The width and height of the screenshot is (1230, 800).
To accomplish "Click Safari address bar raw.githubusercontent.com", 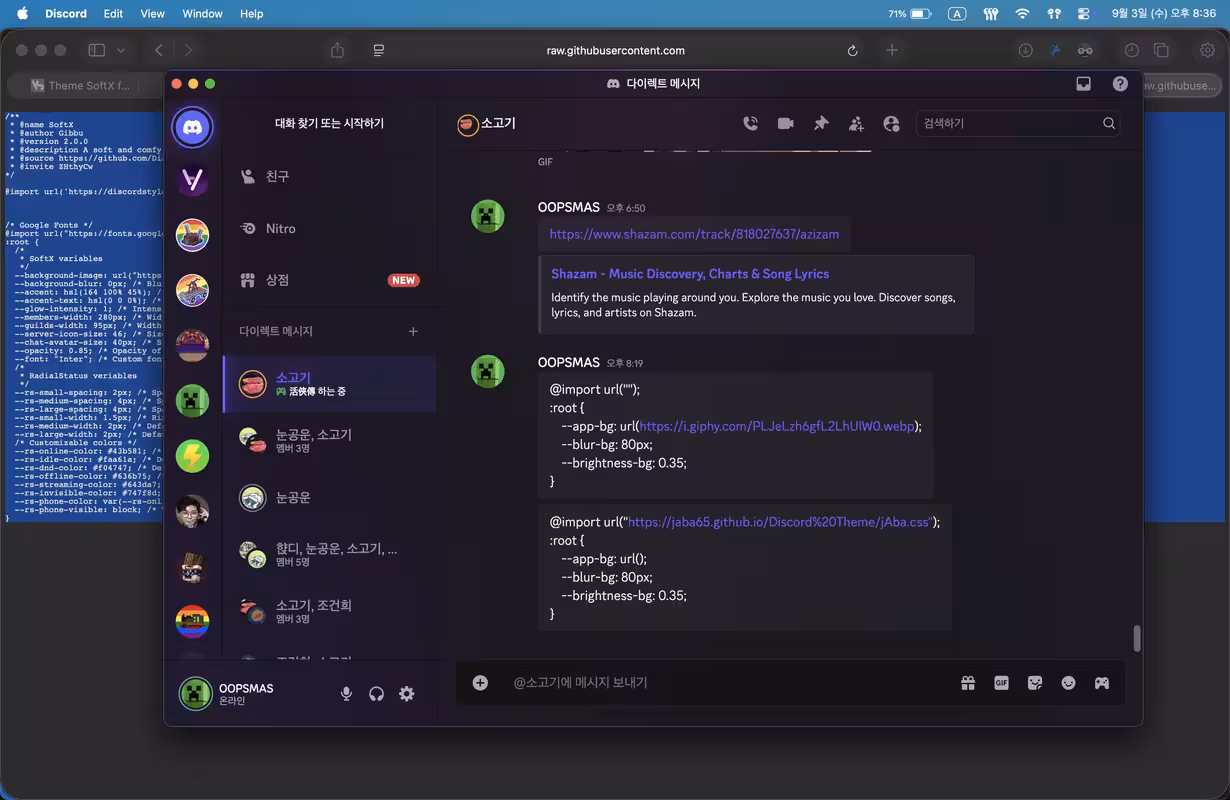I will [x=616, y=50].
